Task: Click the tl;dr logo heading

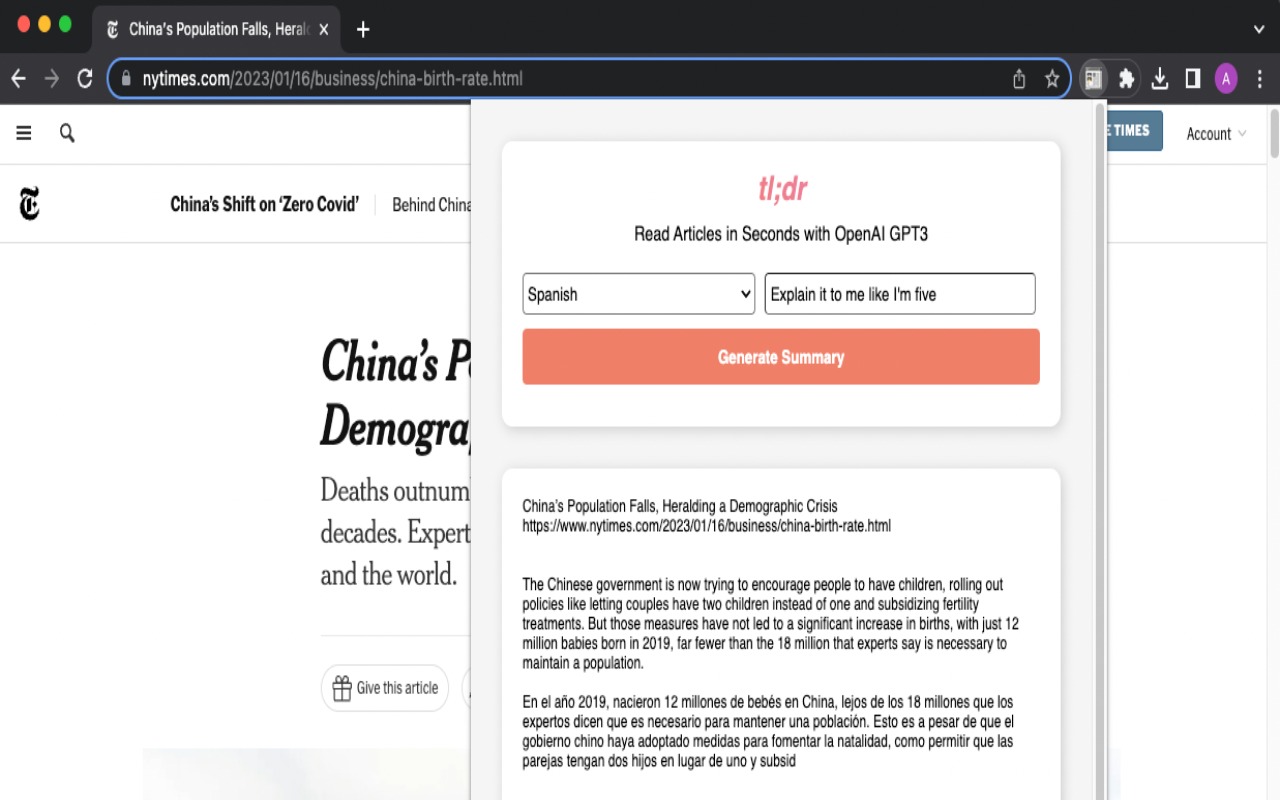Action: coord(782,188)
